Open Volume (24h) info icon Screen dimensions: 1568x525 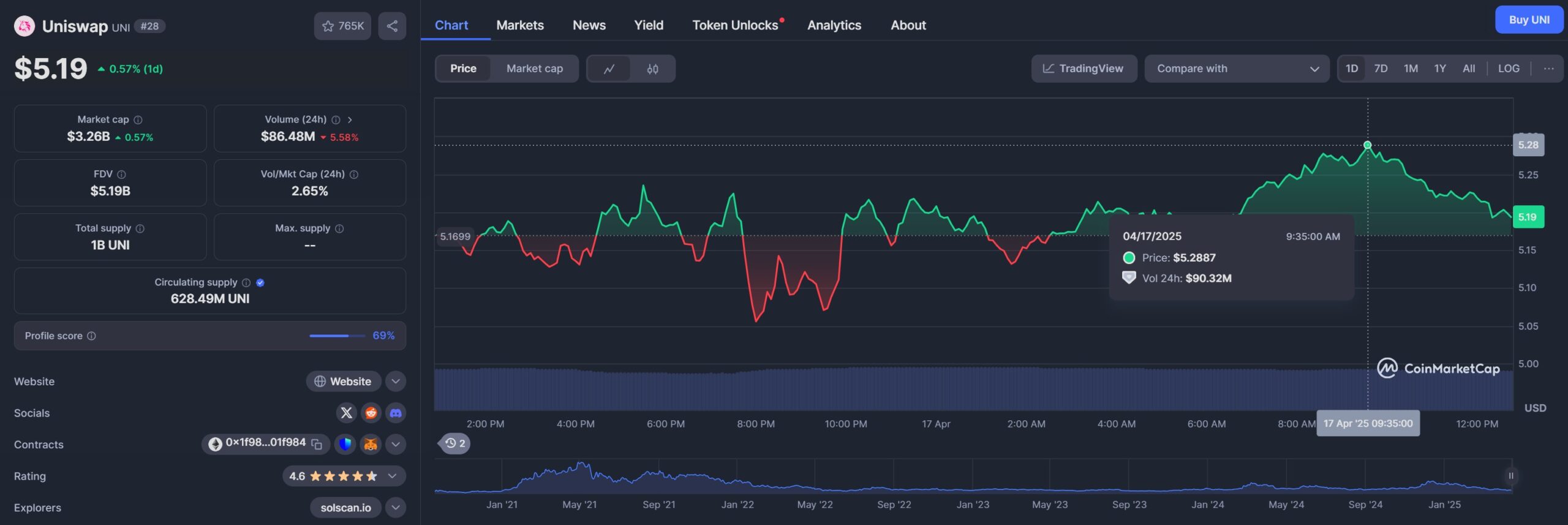tap(336, 119)
